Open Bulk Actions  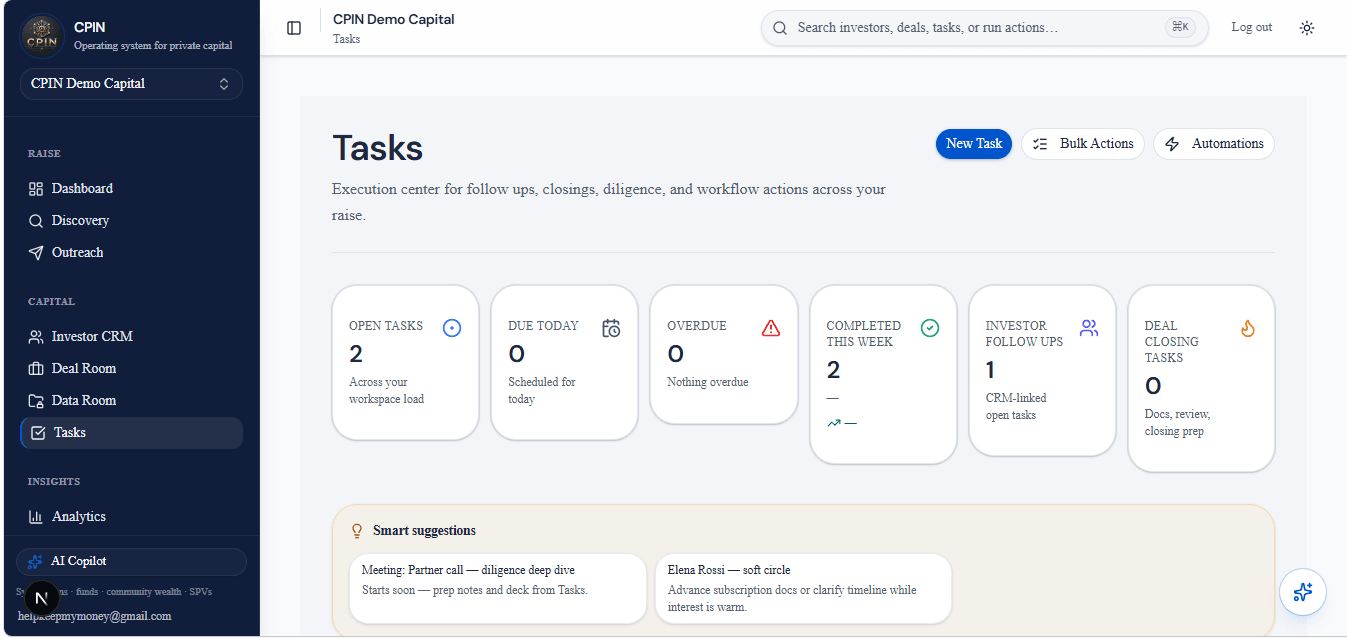1083,144
